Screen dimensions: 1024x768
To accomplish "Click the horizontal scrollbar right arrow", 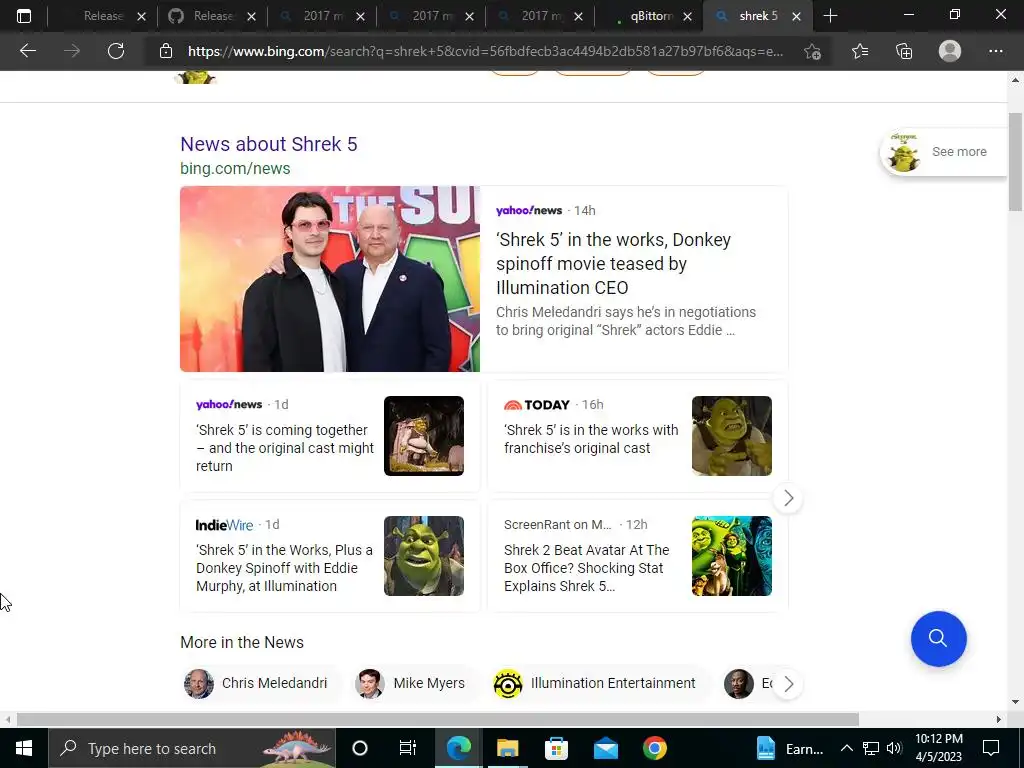I will [999, 719].
